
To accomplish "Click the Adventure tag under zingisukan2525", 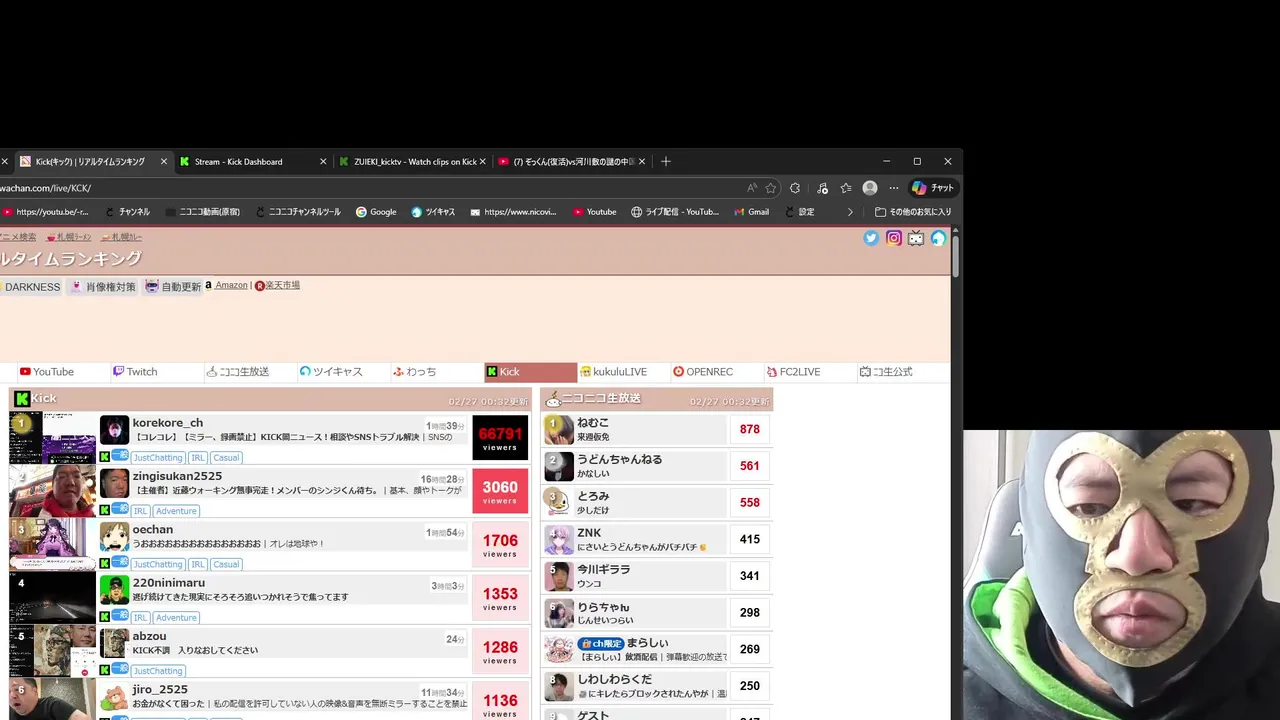I will (x=176, y=511).
